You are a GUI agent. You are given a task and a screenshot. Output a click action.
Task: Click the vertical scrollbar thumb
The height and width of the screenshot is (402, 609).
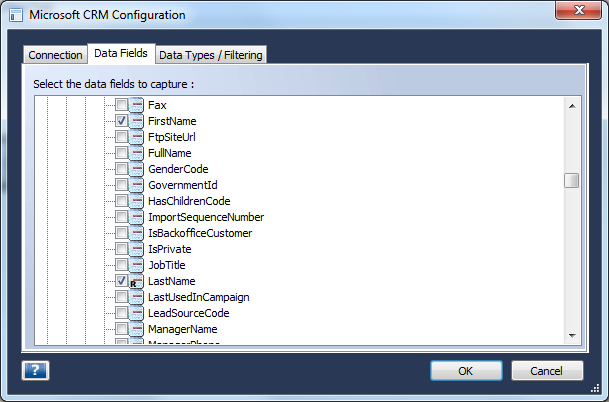pyautogui.click(x=572, y=181)
